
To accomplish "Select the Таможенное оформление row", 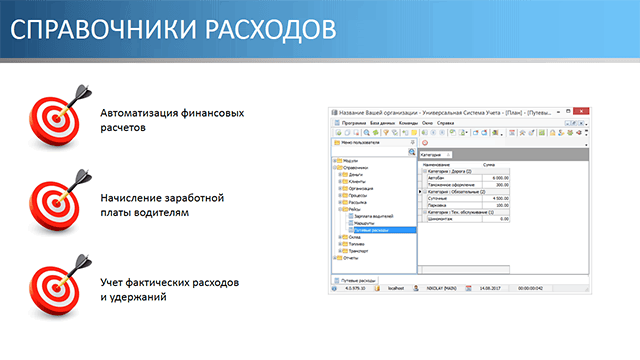I will coord(468,185).
